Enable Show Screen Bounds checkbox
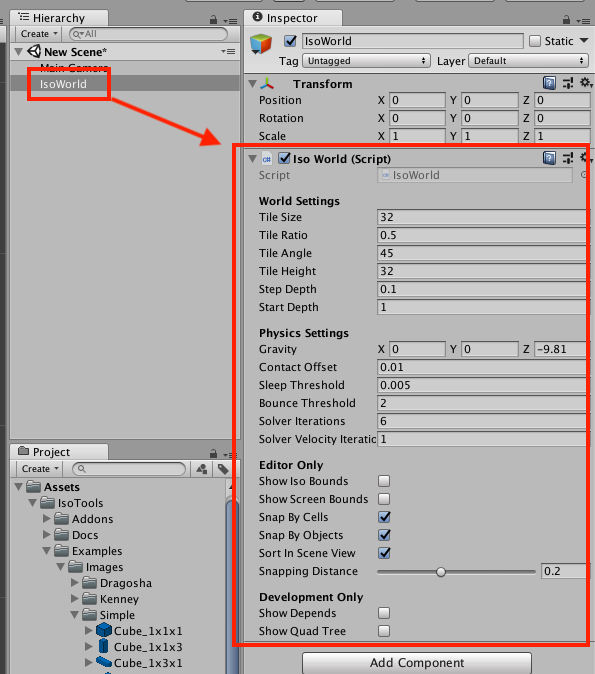595x674 pixels. [384, 499]
